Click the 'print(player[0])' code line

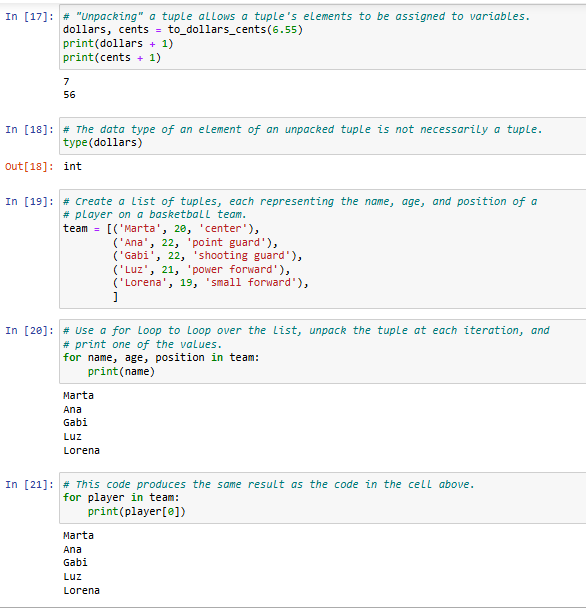click(137, 512)
